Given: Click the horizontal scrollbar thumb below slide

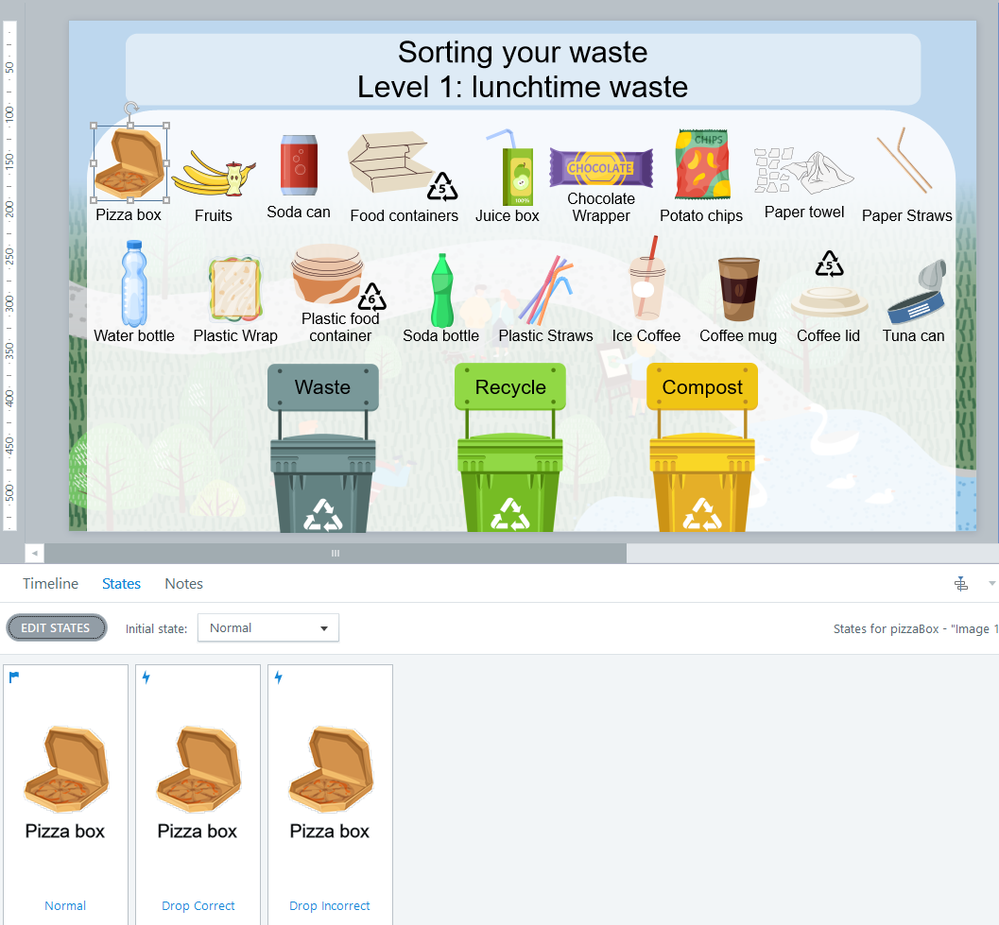Looking at the screenshot, I should tap(335, 553).
